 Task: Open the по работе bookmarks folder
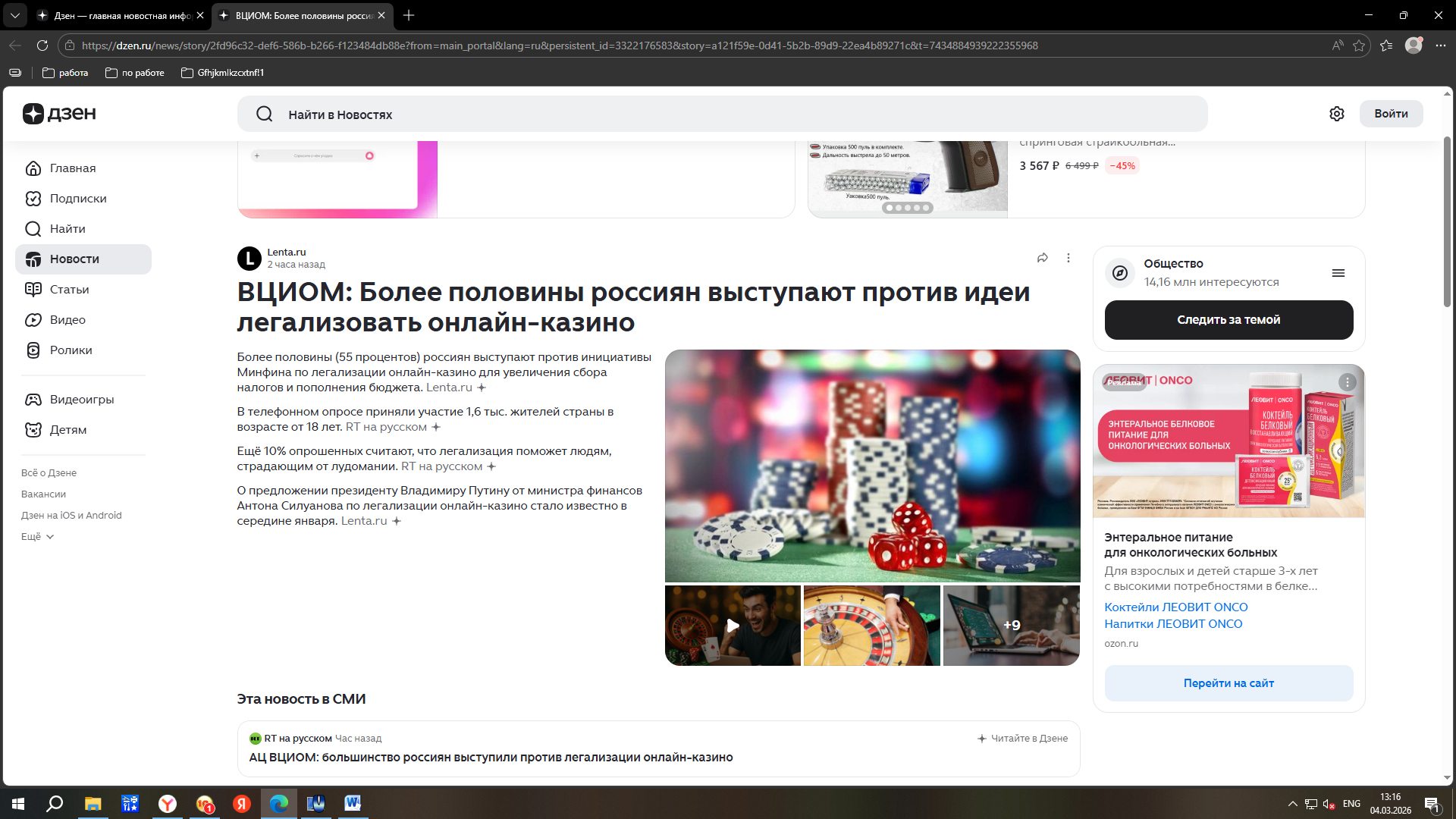point(135,73)
